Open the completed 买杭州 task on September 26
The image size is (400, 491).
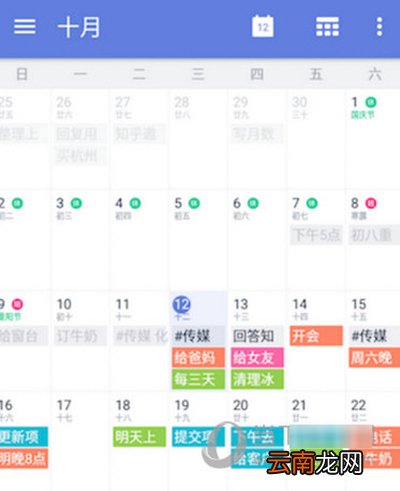80,156
